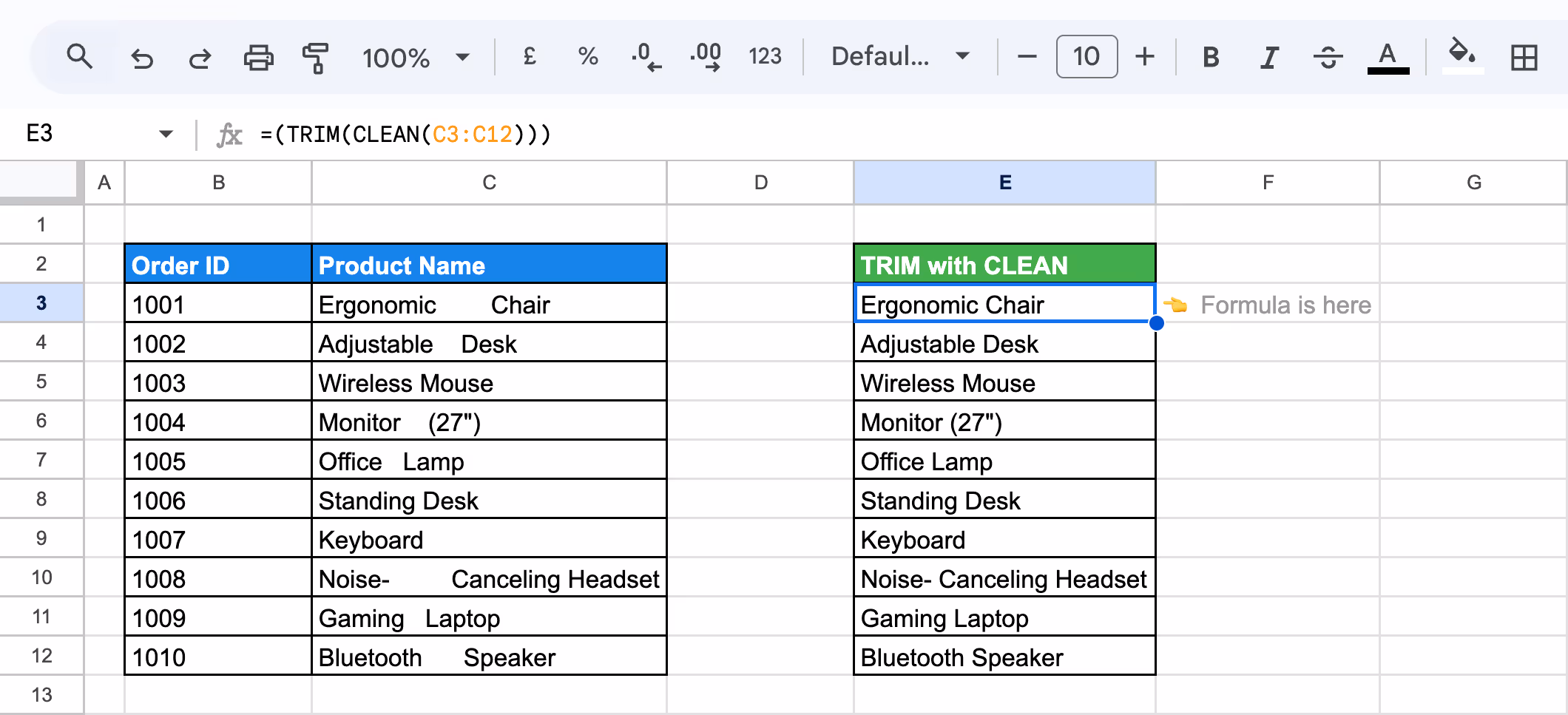The height and width of the screenshot is (715, 1568).
Task: Select row 1 header
Action: click(x=41, y=224)
